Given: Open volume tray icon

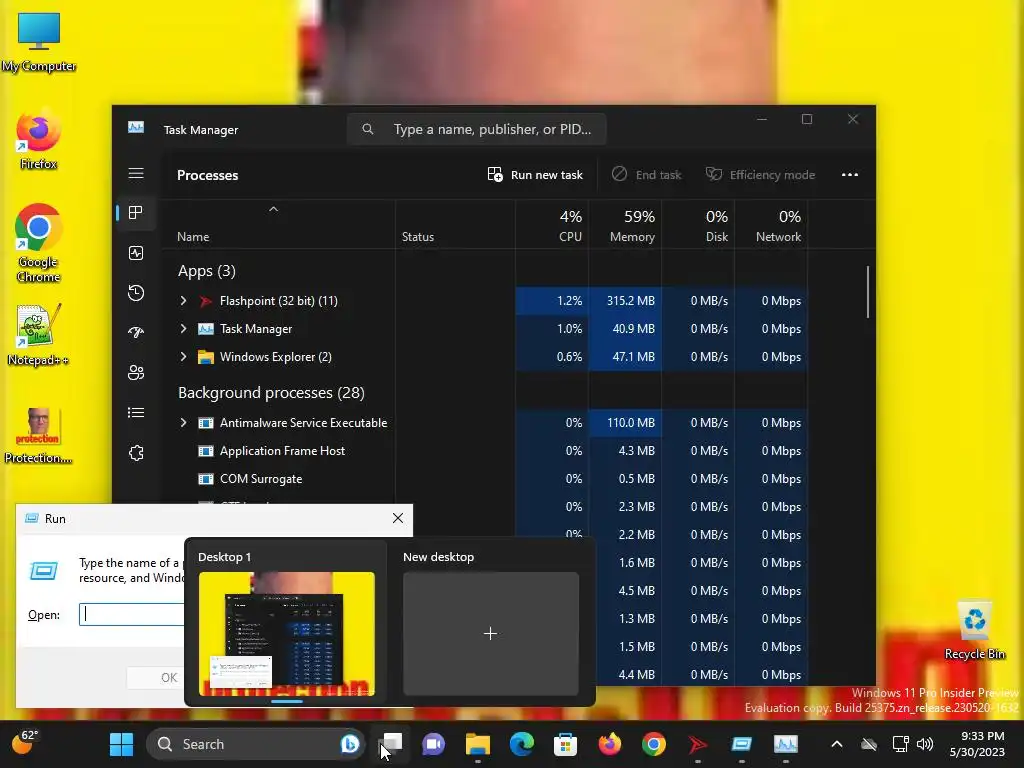Looking at the screenshot, I should [925, 744].
